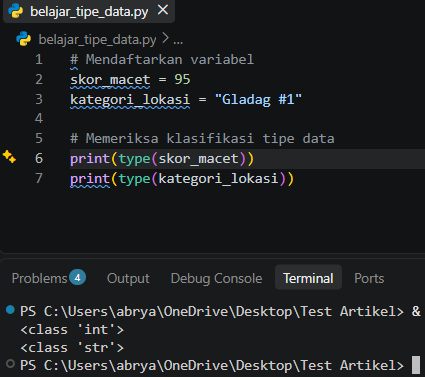Click the breadcrumb chevron separator
Image resolution: width=425 pixels, height=377 pixels.
click(x=165, y=39)
